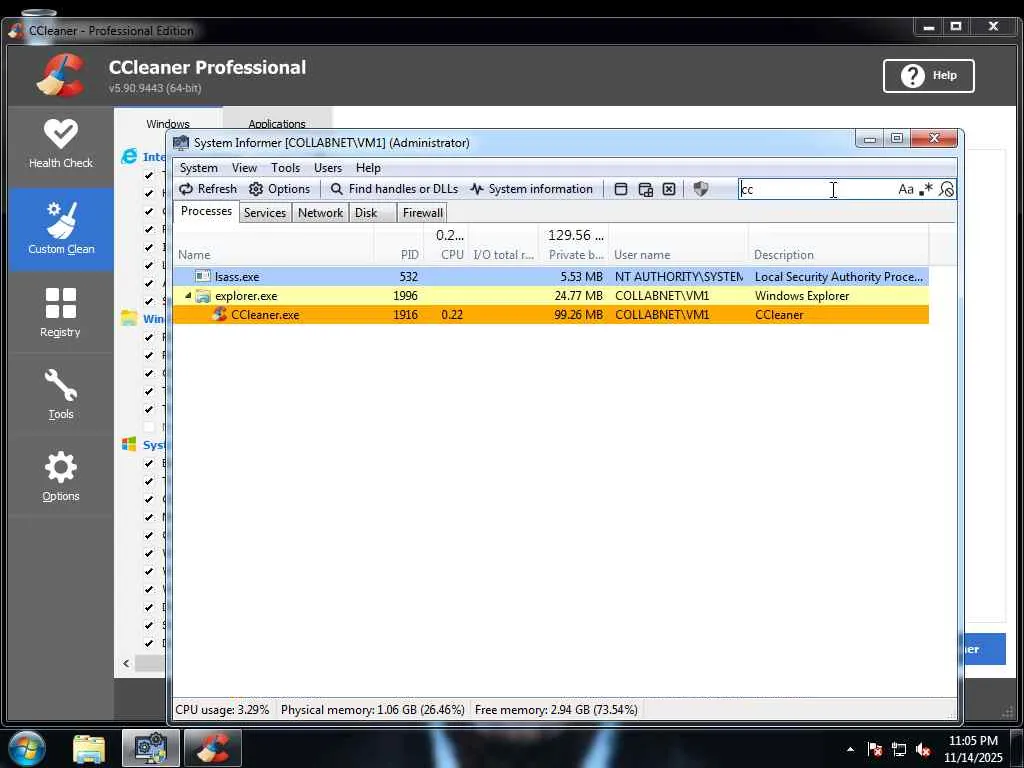The width and height of the screenshot is (1024, 768).
Task: Click the search filter options icon
Action: point(946,189)
